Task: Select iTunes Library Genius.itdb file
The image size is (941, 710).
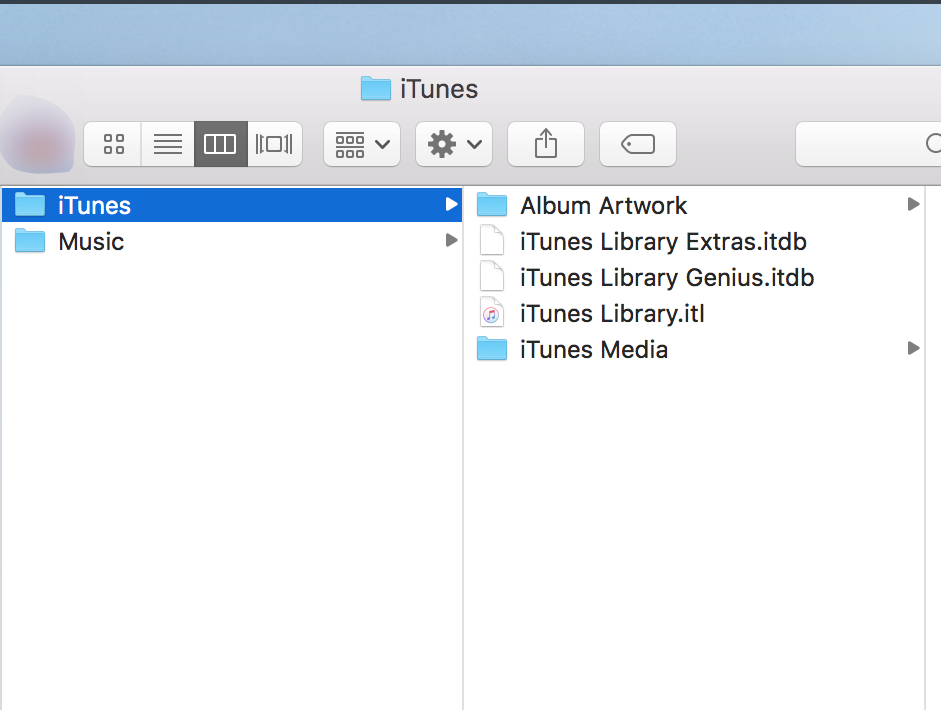Action: pyautogui.click(x=695, y=277)
